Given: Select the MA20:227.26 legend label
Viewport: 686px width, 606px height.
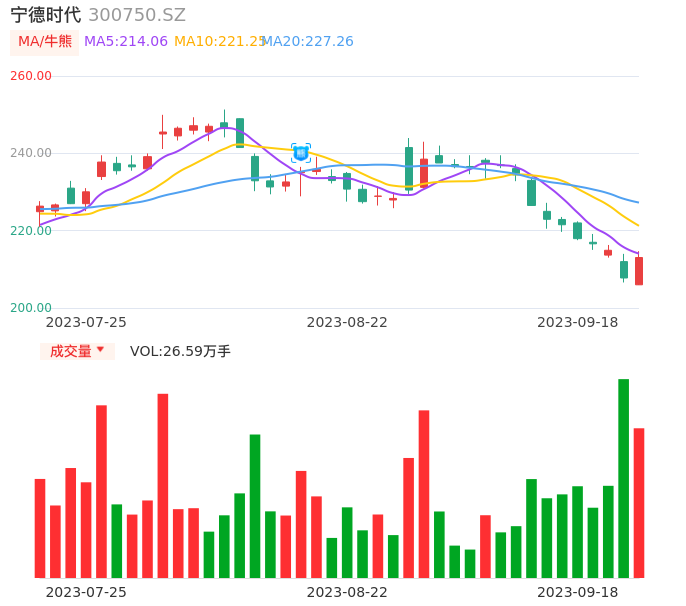Looking at the screenshot, I should (308, 42).
